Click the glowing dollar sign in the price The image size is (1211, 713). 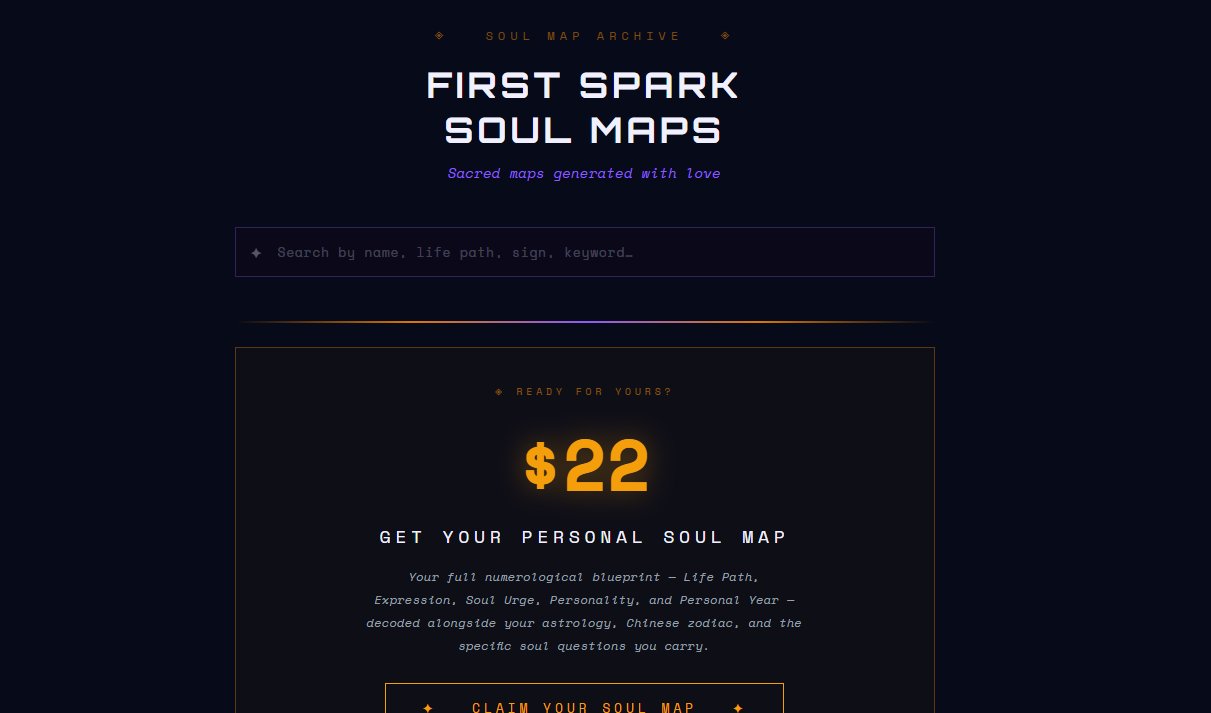pyautogui.click(x=541, y=464)
